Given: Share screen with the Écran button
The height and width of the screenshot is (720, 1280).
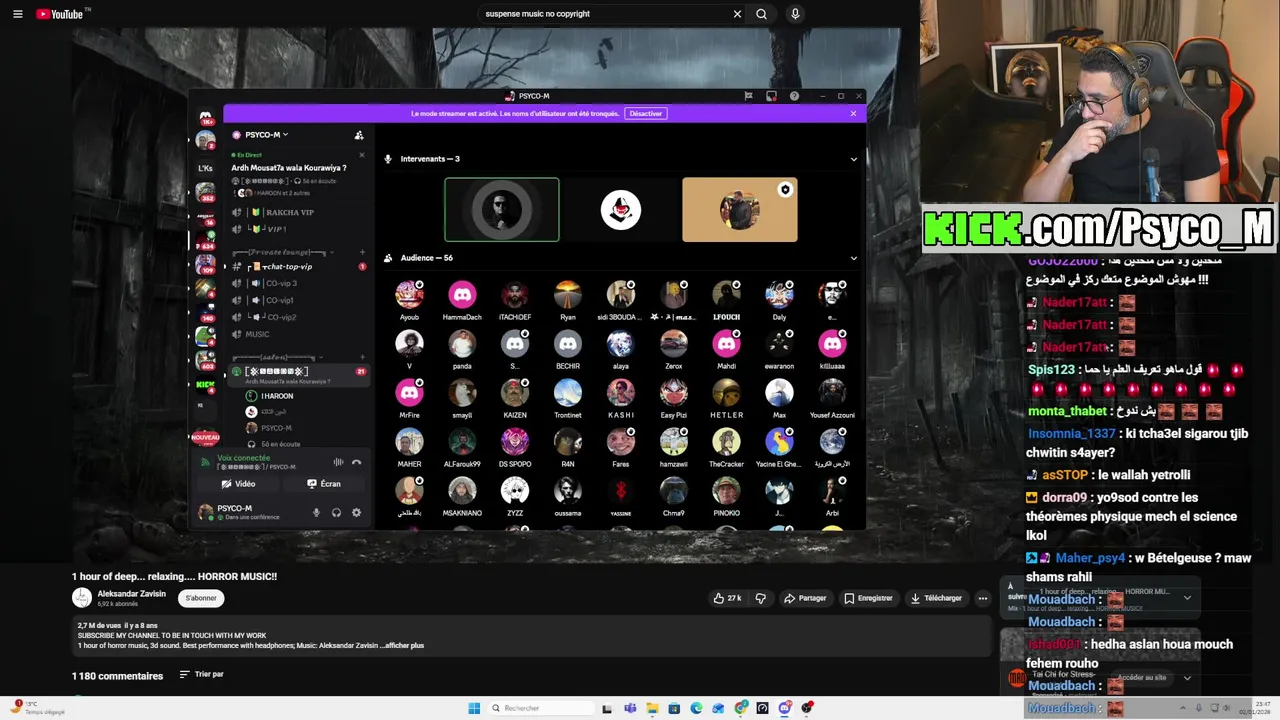Looking at the screenshot, I should click(x=324, y=484).
